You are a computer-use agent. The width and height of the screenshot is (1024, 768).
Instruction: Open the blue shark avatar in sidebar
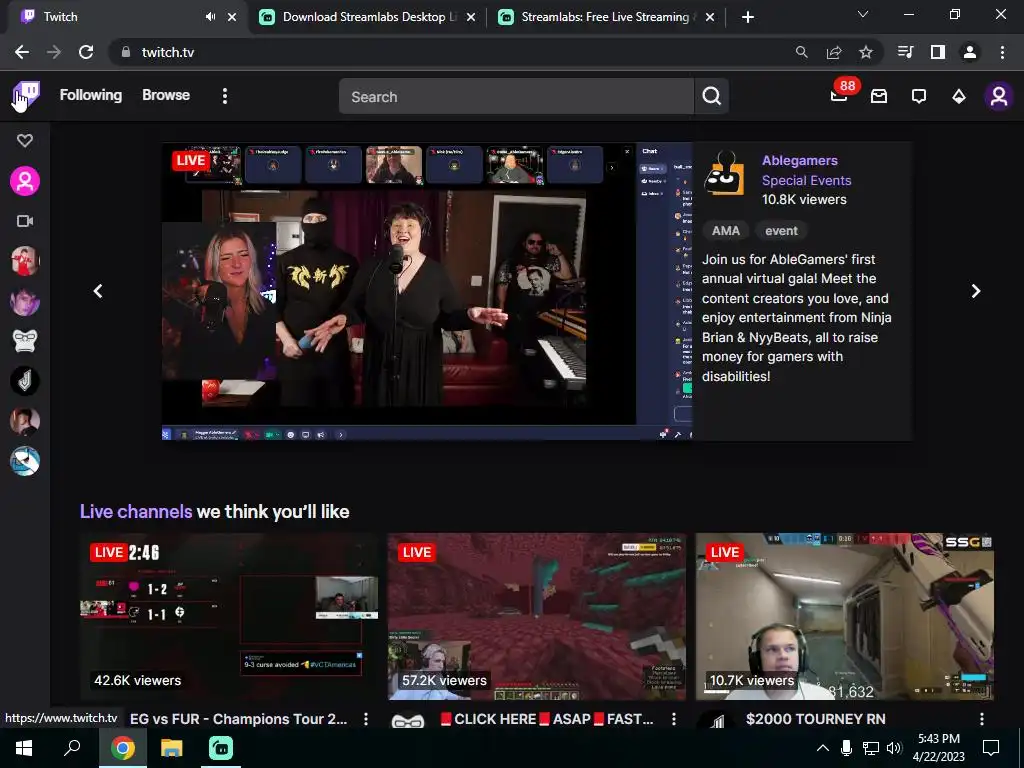click(x=25, y=461)
